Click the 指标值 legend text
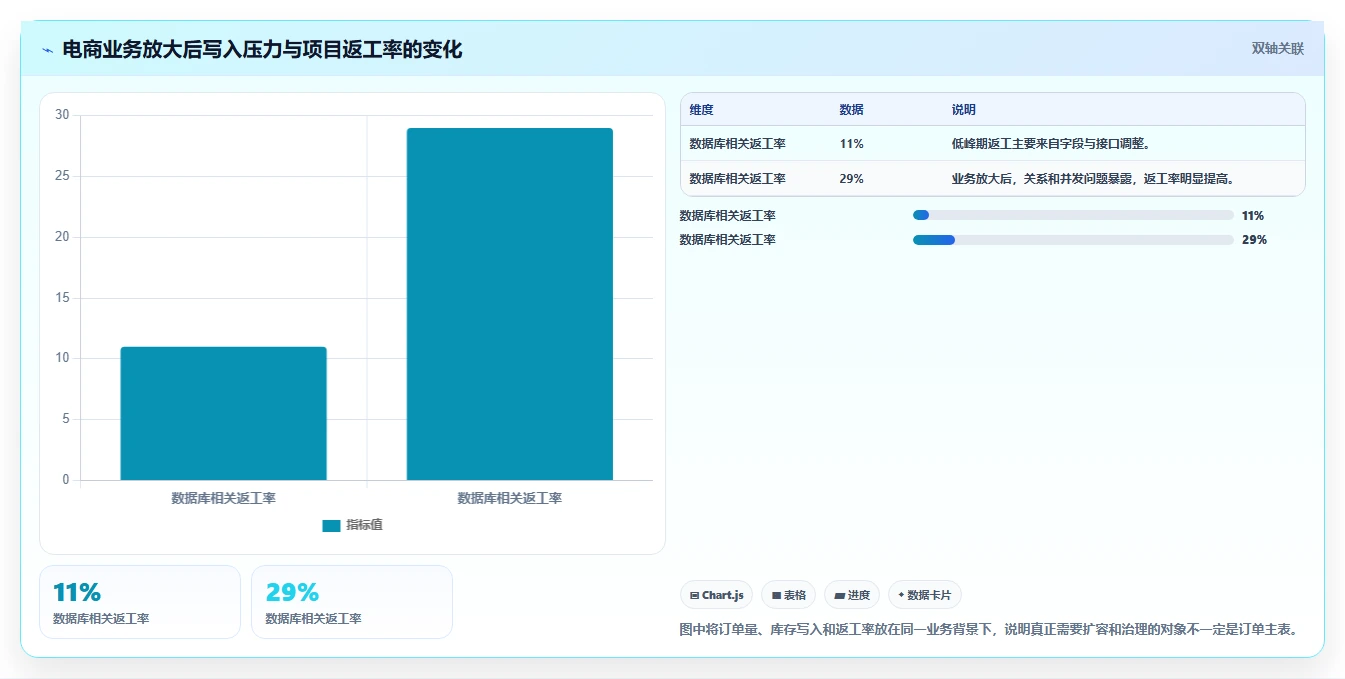The width and height of the screenshot is (1345, 679). point(364,526)
